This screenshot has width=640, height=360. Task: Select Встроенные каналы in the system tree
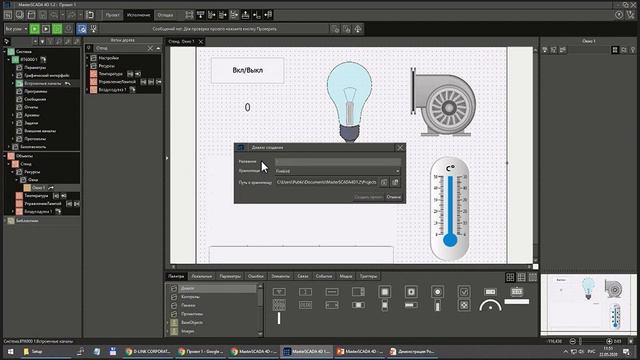[x=42, y=83]
